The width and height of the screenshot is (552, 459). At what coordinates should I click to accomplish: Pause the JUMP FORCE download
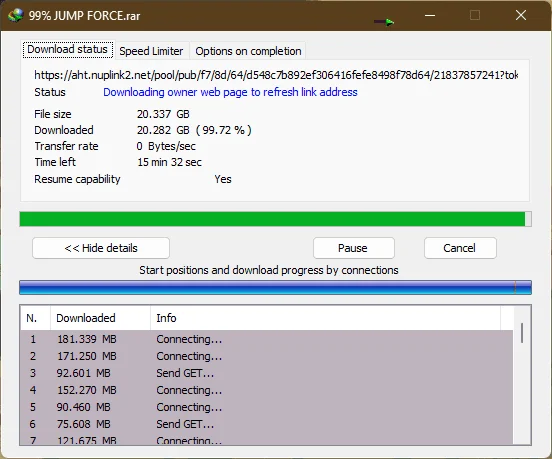[x=353, y=248]
